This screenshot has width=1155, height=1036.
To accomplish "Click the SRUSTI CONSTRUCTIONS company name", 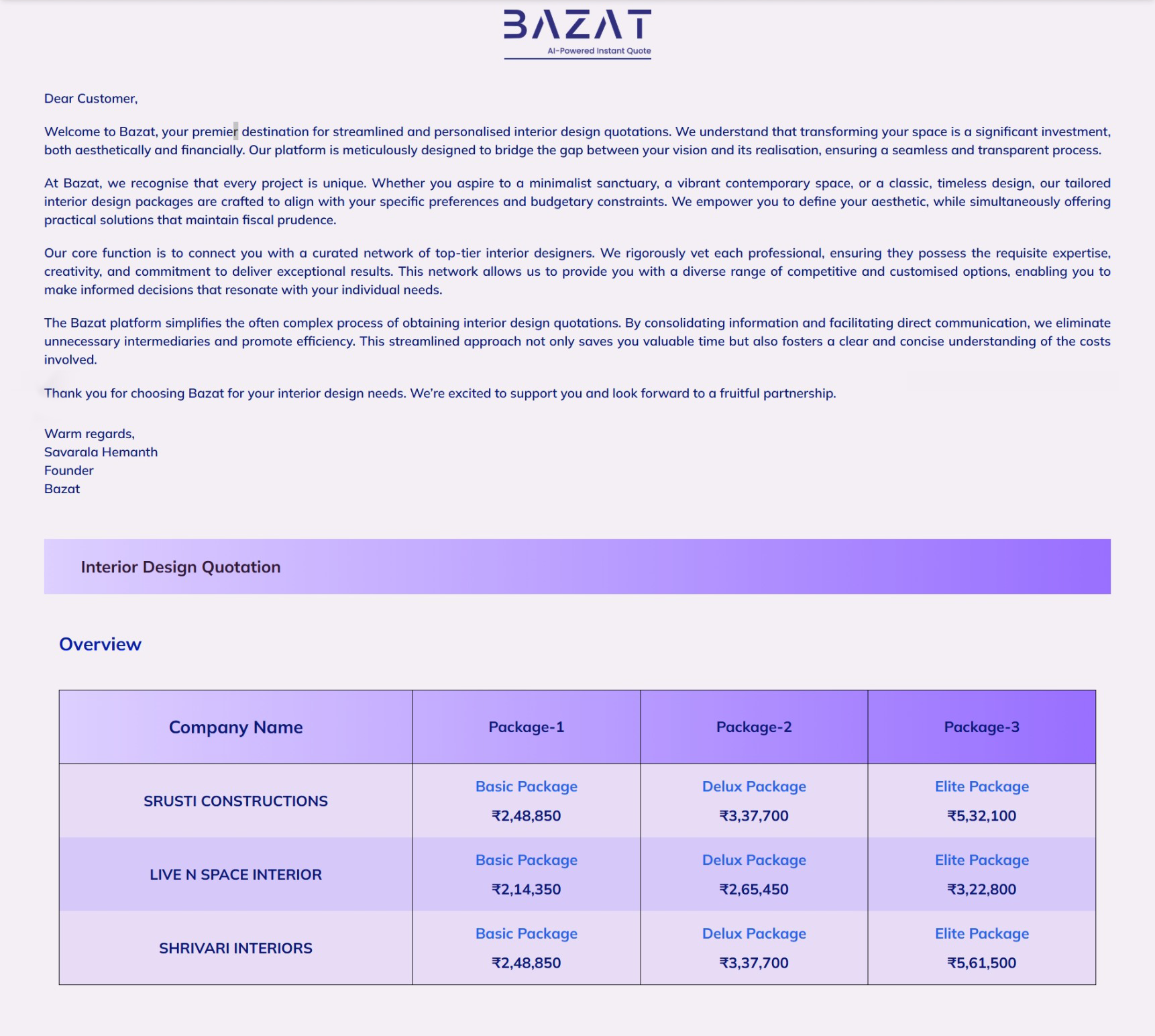I will coord(235,801).
